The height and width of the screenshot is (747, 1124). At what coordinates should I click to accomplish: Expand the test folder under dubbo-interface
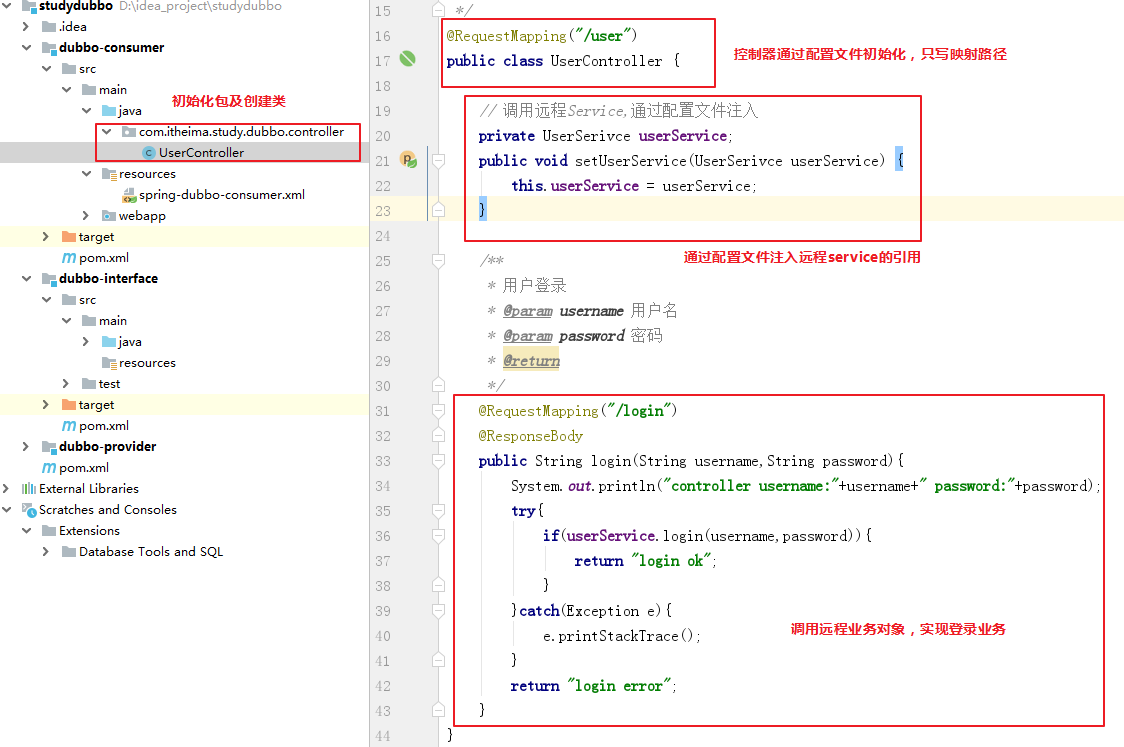click(x=66, y=384)
